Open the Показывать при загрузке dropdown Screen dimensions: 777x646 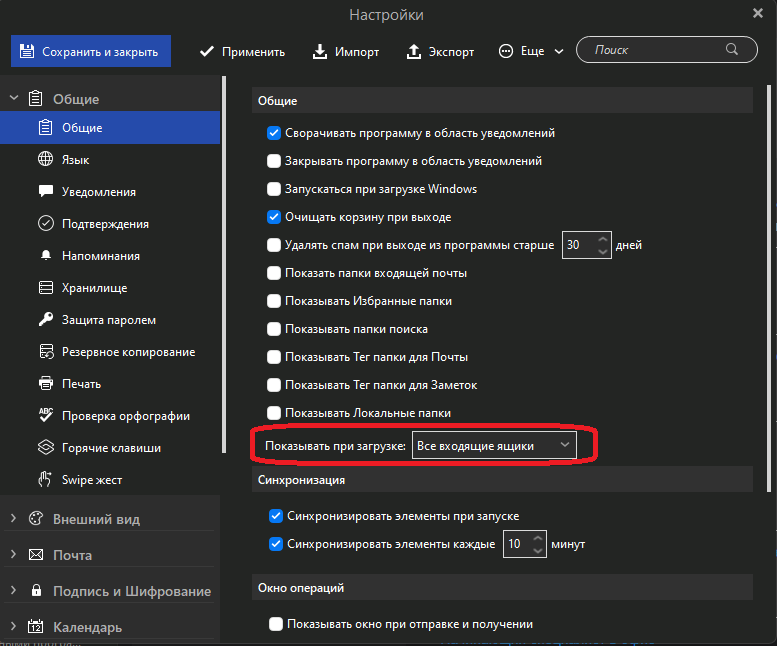pos(494,445)
